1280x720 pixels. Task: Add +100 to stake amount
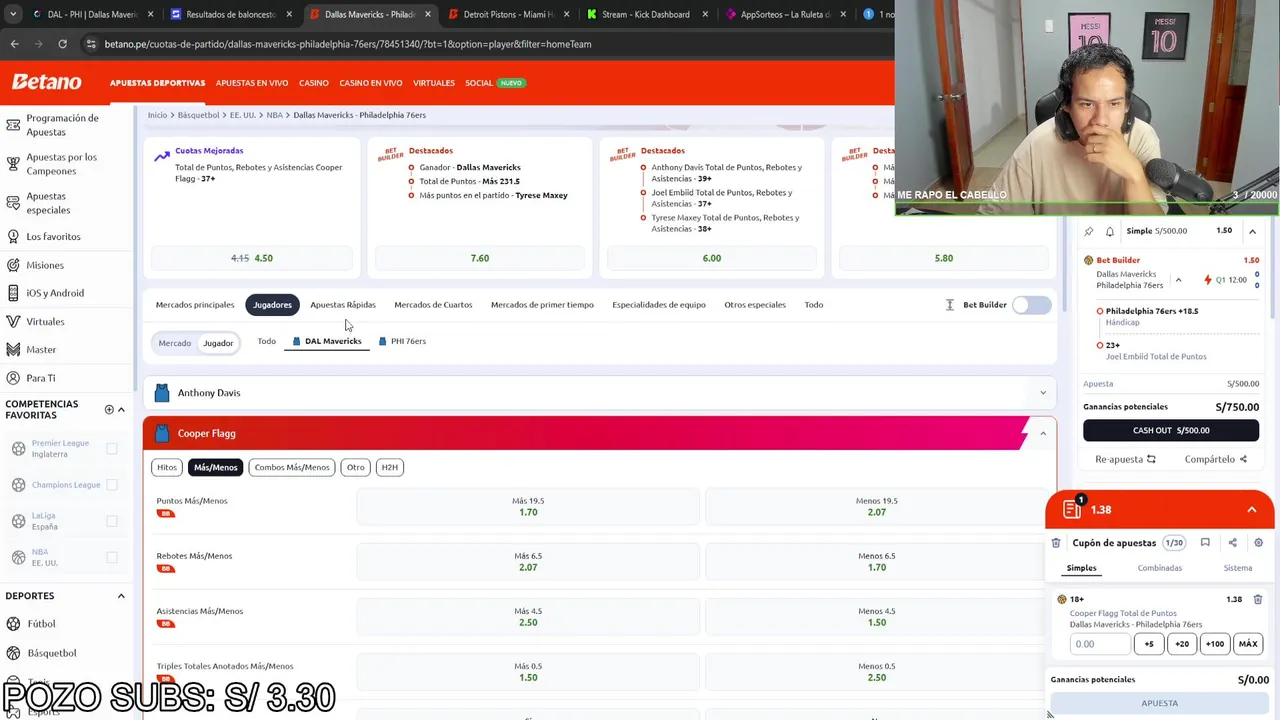tap(1215, 644)
